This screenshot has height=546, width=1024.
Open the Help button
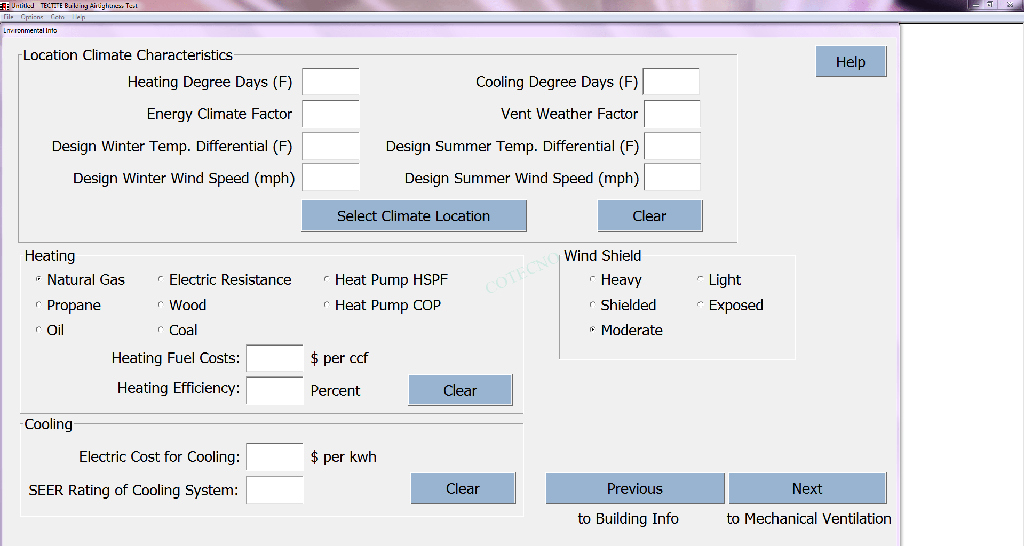850,62
